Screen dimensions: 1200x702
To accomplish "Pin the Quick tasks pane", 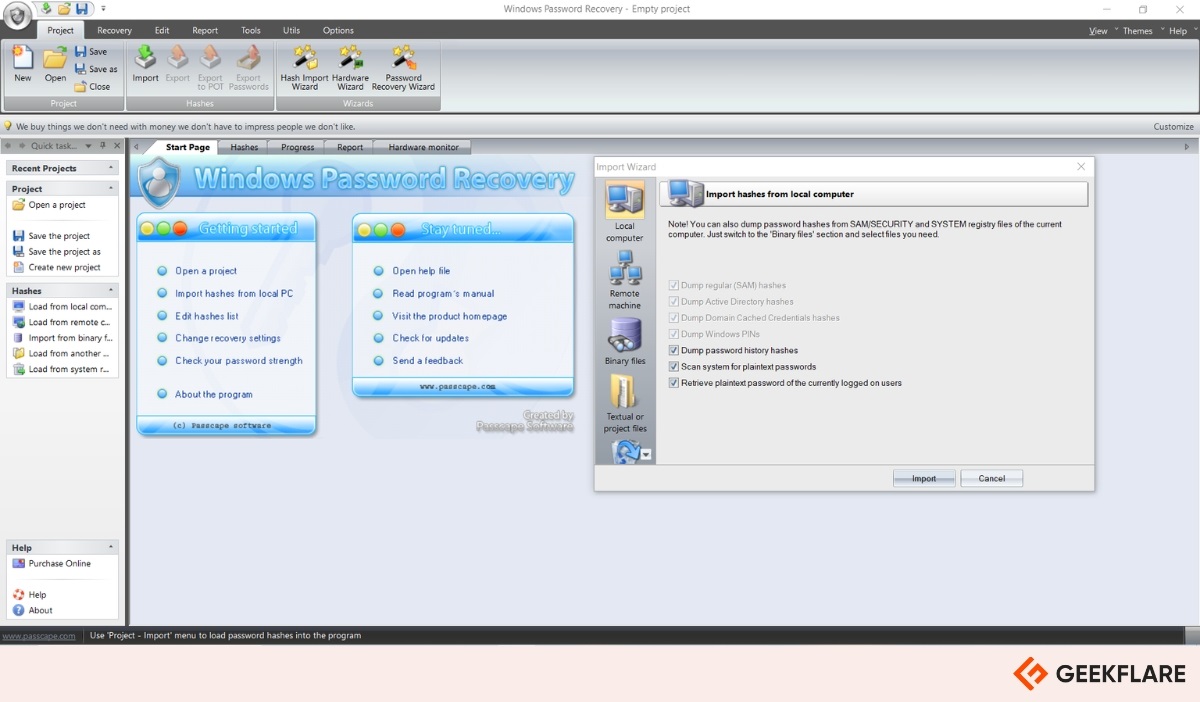I will click(x=102, y=146).
